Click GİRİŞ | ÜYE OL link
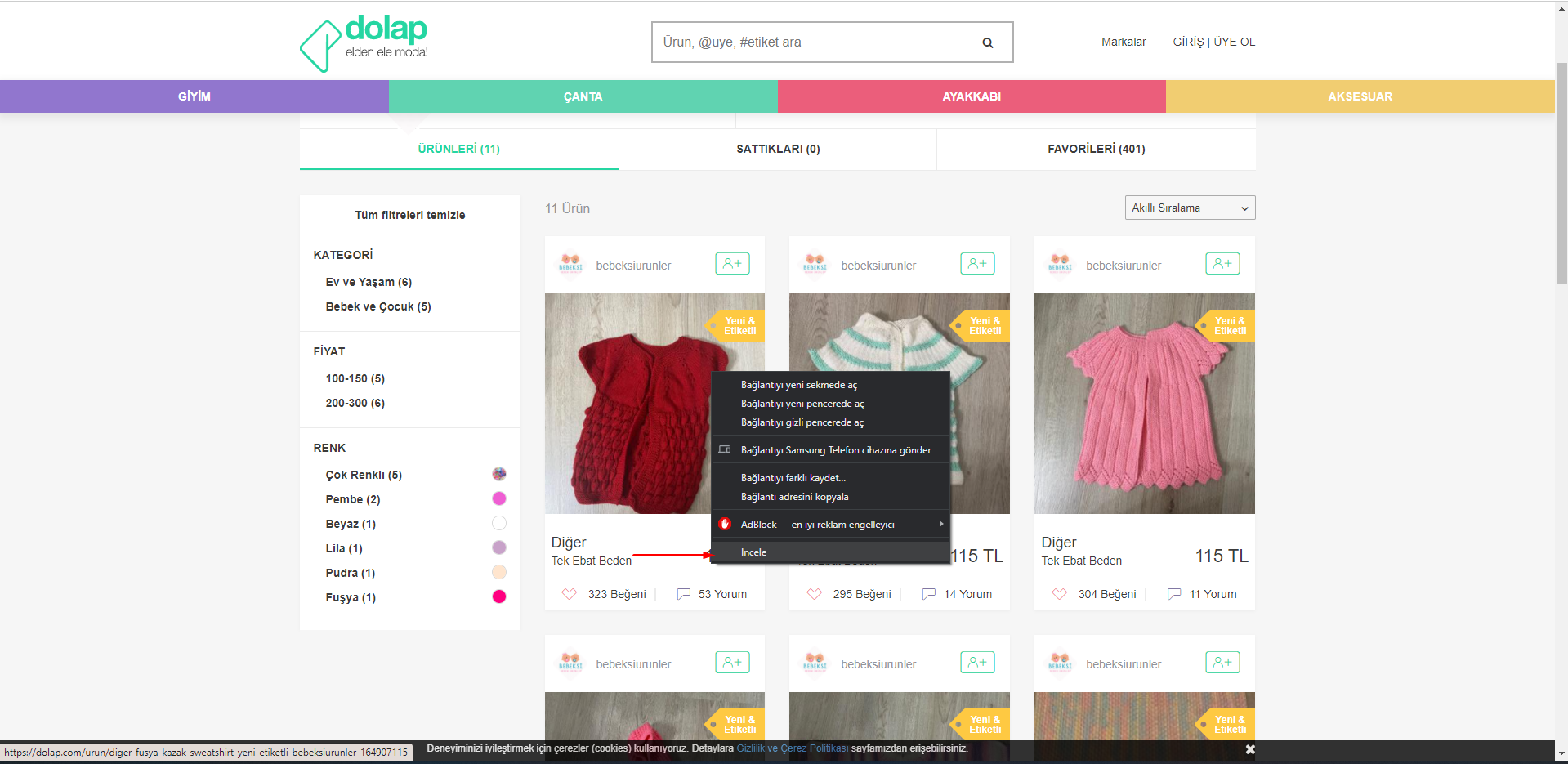The width and height of the screenshot is (1568, 764). click(x=1213, y=42)
